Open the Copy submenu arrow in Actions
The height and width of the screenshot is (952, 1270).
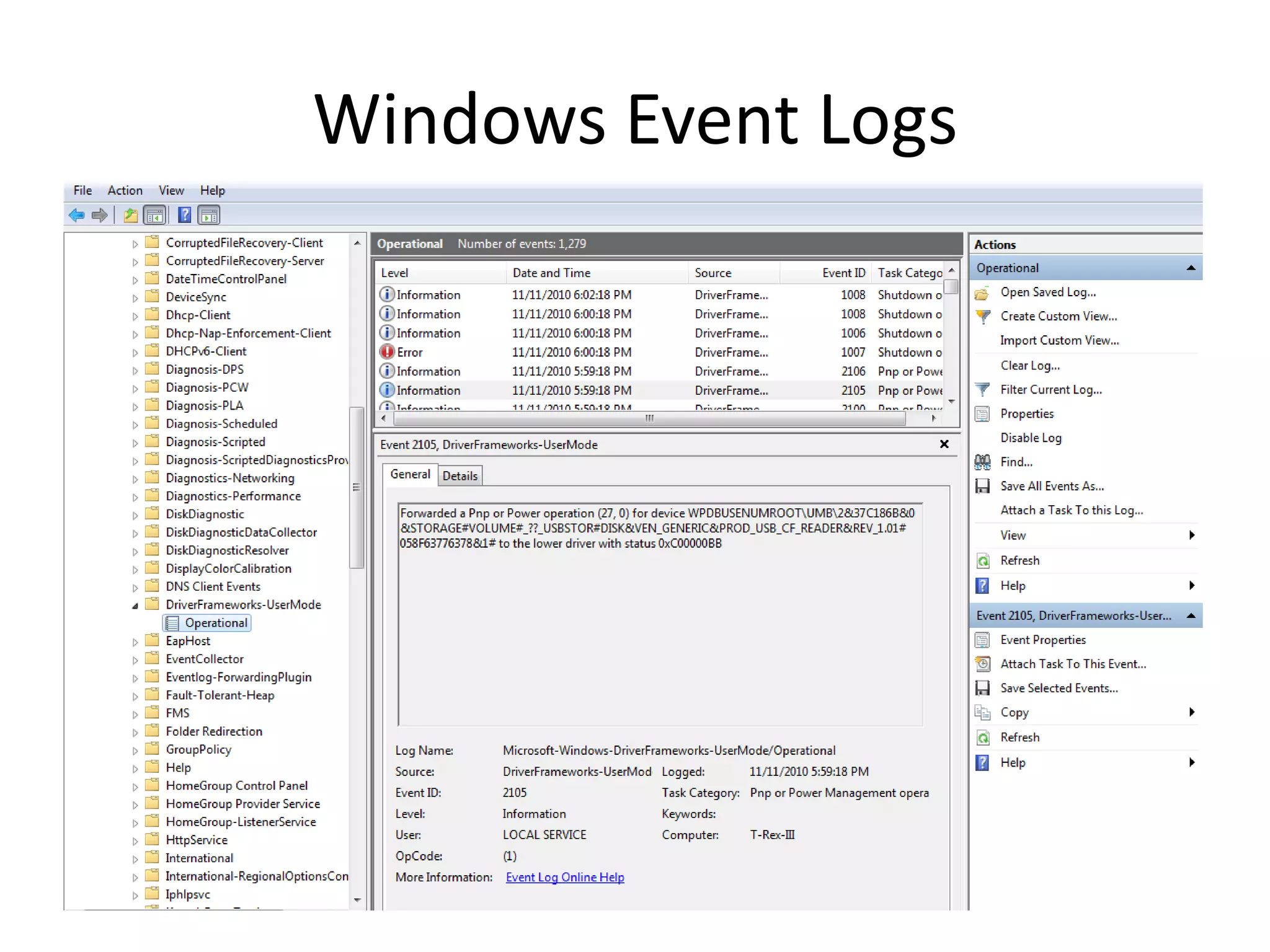(1192, 712)
